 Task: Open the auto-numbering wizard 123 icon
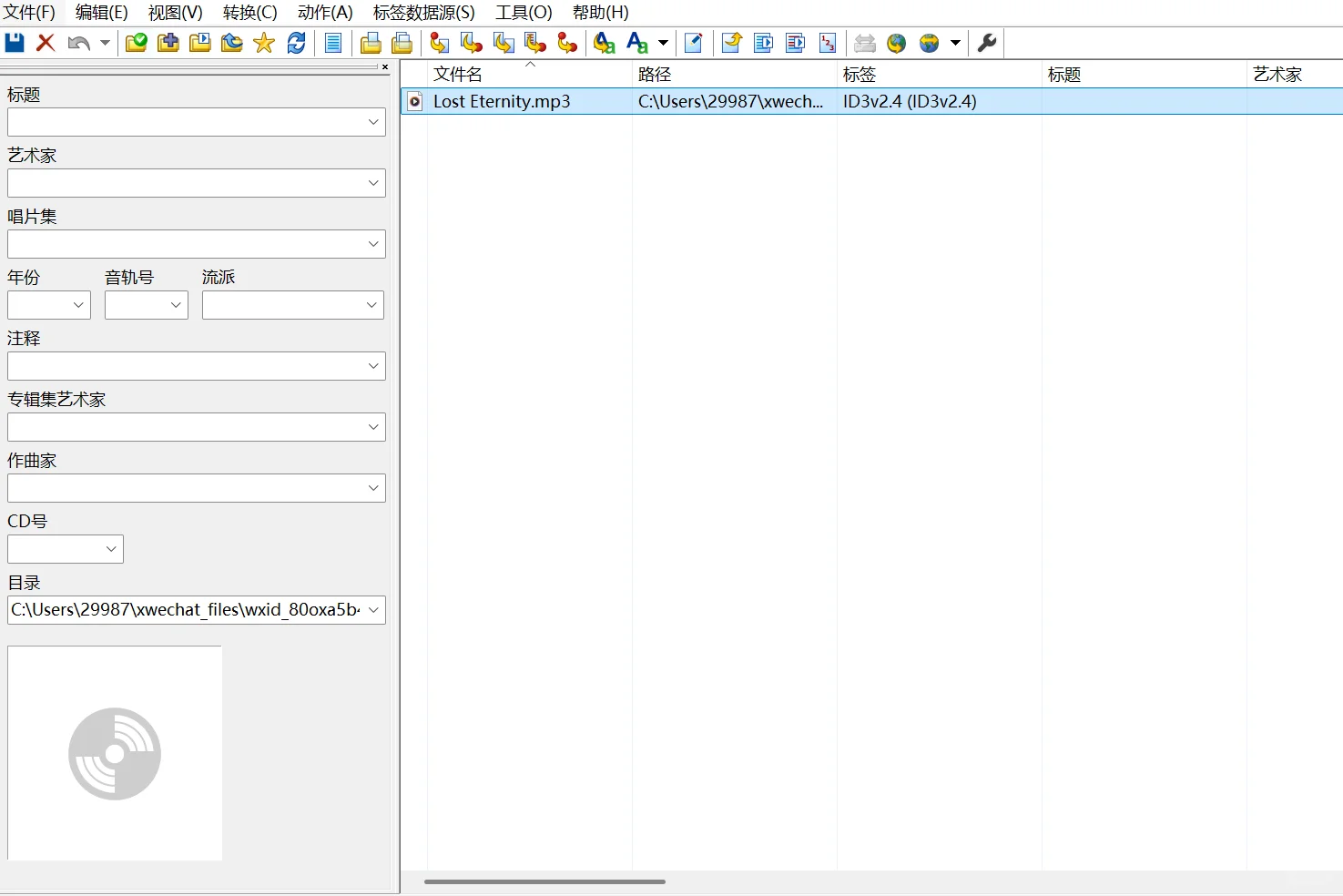(x=827, y=43)
